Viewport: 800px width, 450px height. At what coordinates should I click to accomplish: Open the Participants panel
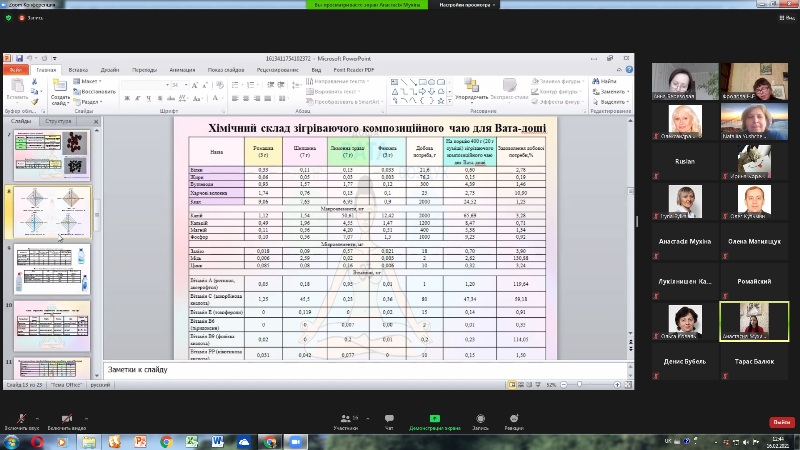[x=346, y=419]
